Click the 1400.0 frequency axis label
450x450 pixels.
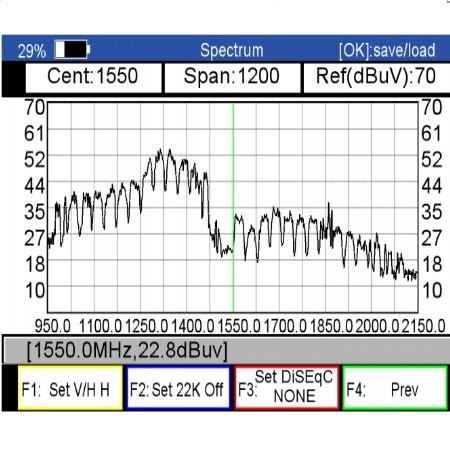(193, 326)
